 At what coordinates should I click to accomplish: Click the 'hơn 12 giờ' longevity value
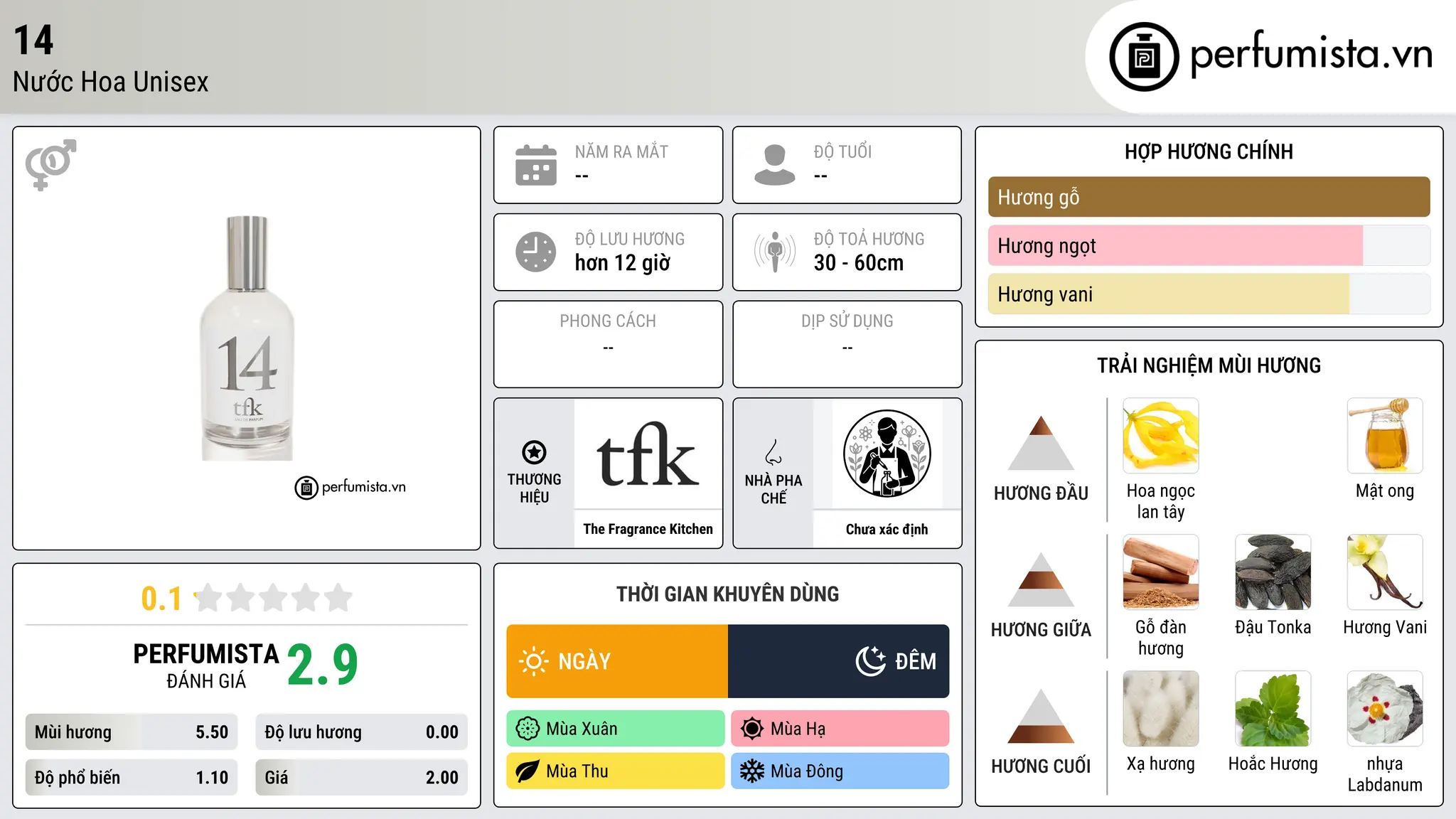point(623,263)
